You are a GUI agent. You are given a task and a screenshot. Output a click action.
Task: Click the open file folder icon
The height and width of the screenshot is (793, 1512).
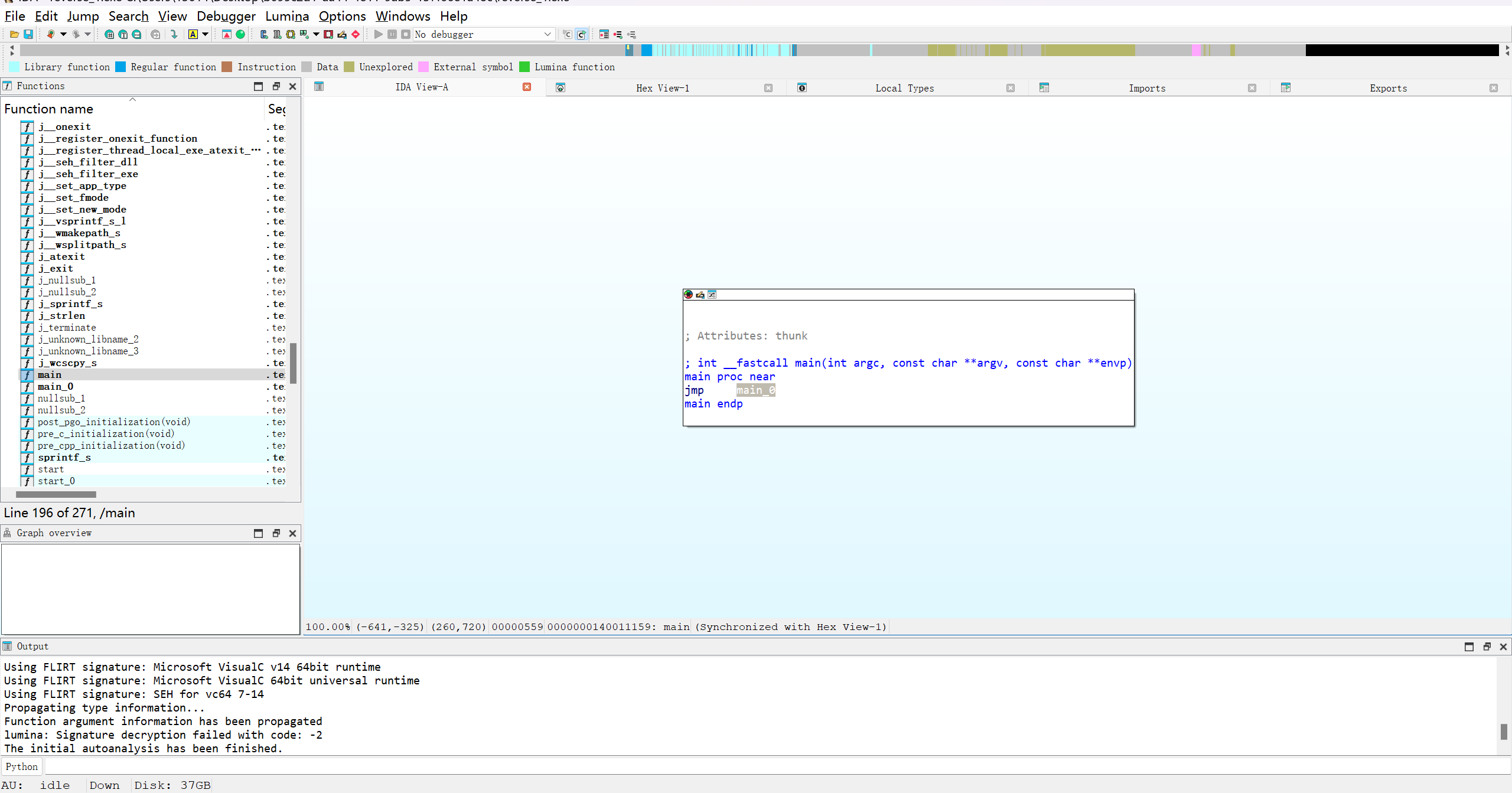point(14,34)
